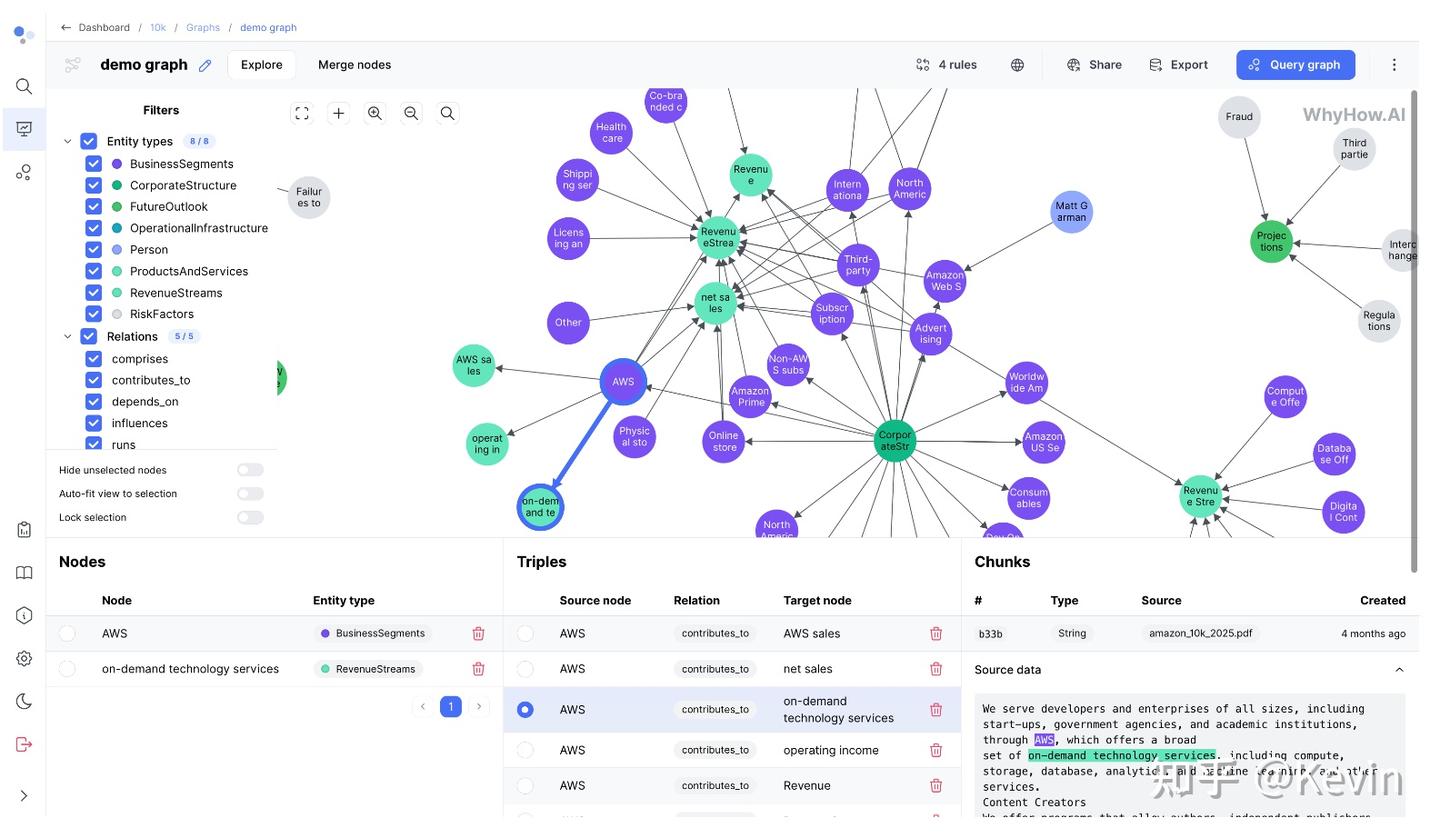Click the Query graph button

[x=1295, y=64]
